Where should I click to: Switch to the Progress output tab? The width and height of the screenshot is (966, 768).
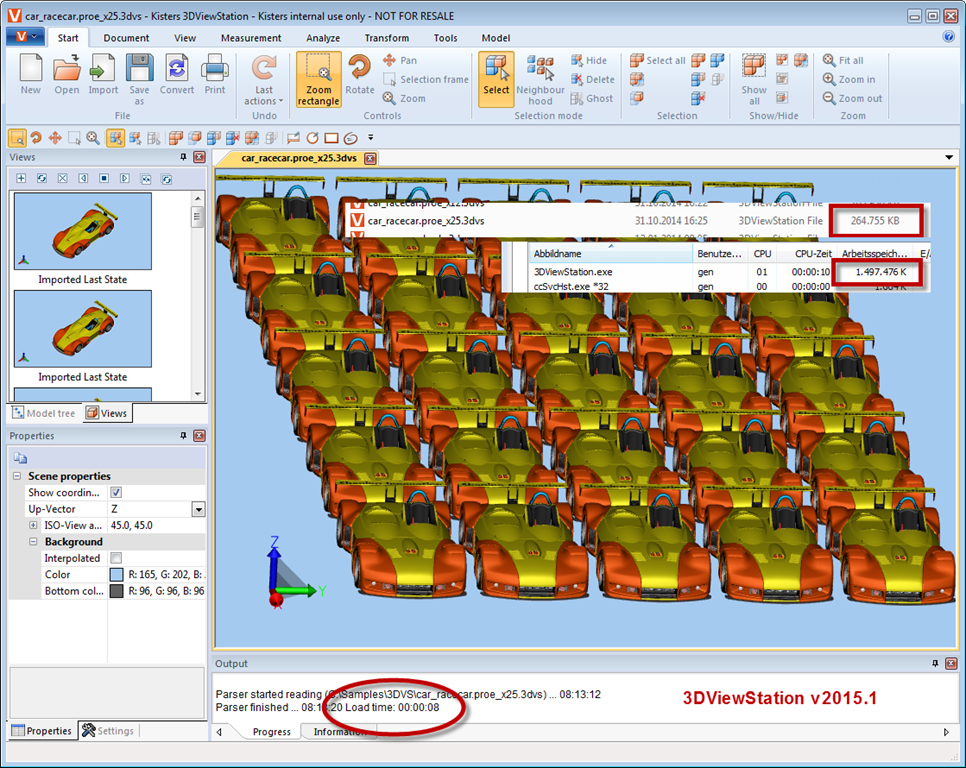click(x=271, y=732)
